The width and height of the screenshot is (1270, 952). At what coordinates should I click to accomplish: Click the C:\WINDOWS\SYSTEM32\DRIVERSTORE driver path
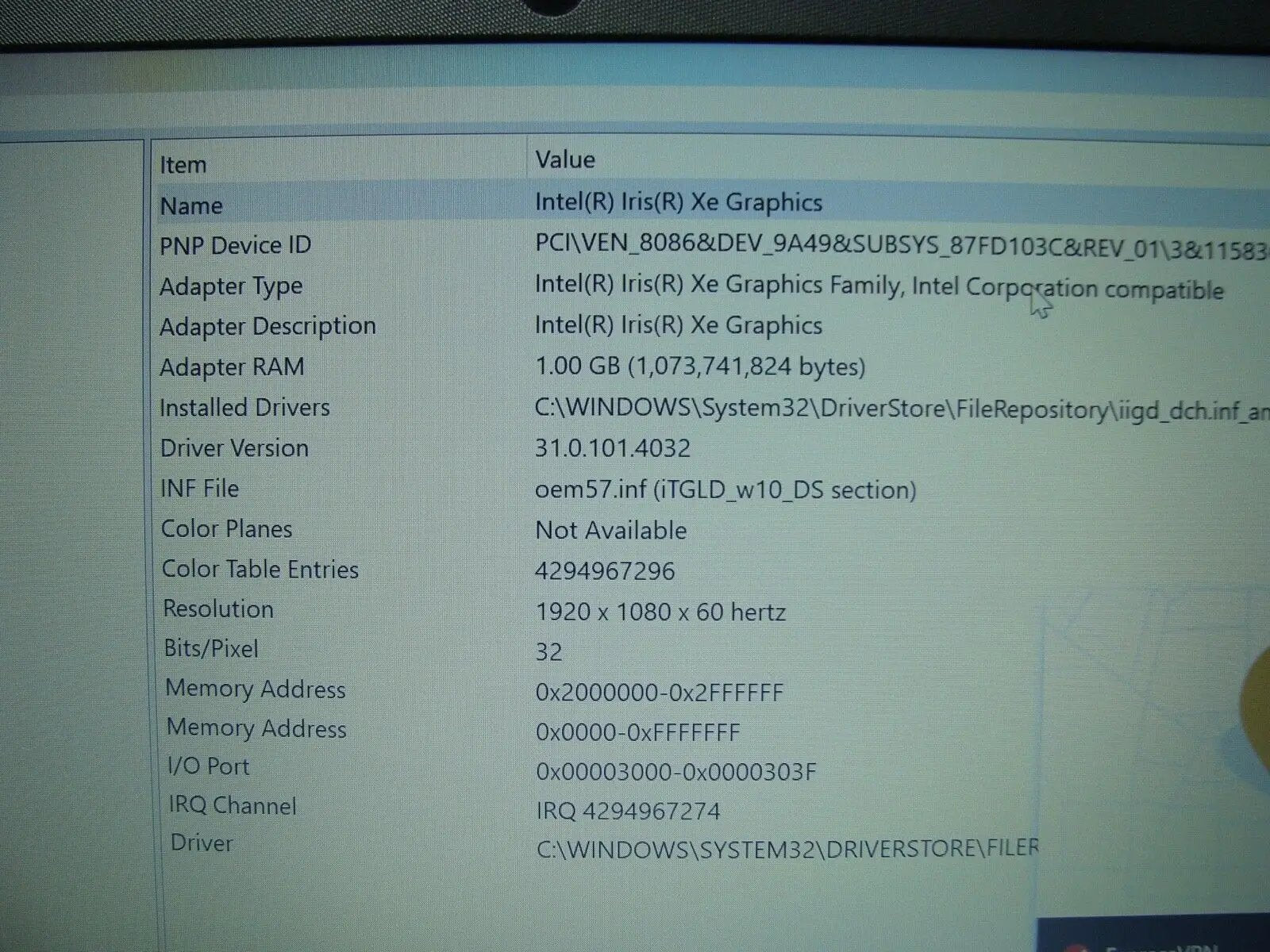pyautogui.click(x=787, y=849)
